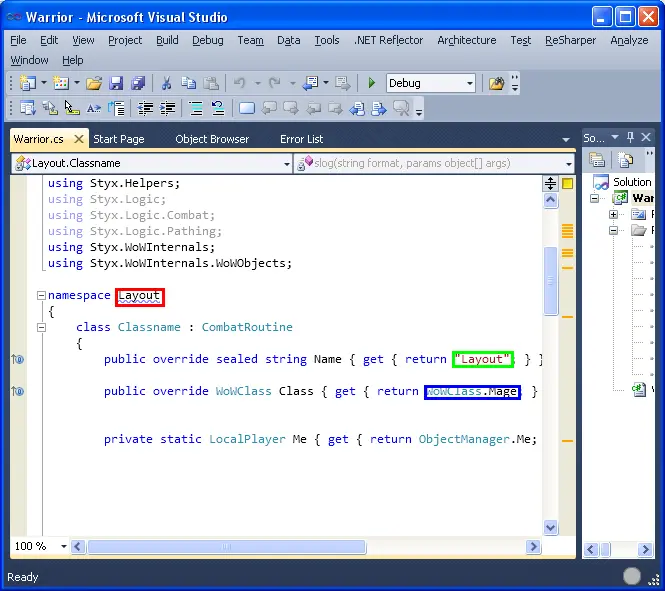
Task: Comment out the selected lines icon
Action: point(196,109)
